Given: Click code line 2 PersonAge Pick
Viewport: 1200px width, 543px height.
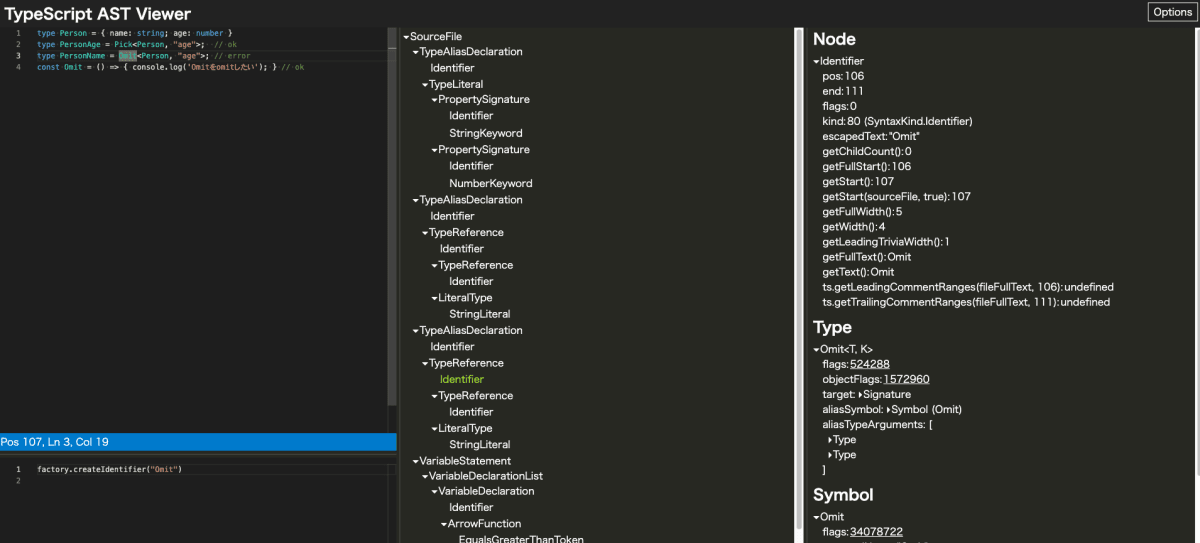Looking at the screenshot, I should pyautogui.click(x=137, y=44).
